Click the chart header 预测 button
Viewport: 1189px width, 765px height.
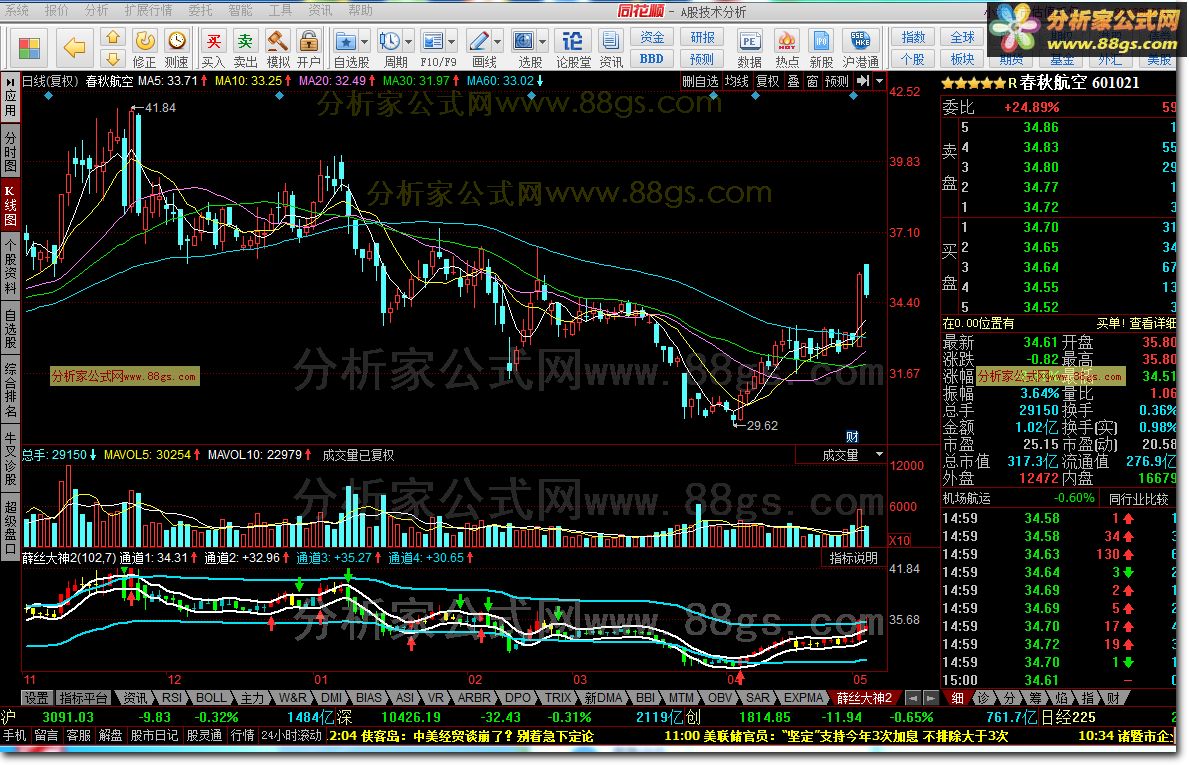836,81
